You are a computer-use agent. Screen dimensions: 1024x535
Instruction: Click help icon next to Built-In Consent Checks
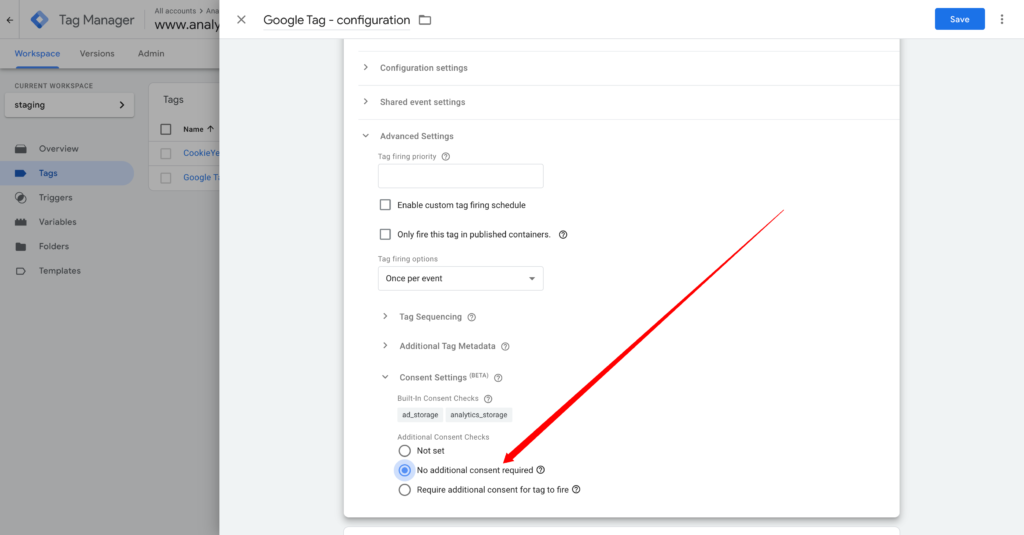tap(488, 398)
